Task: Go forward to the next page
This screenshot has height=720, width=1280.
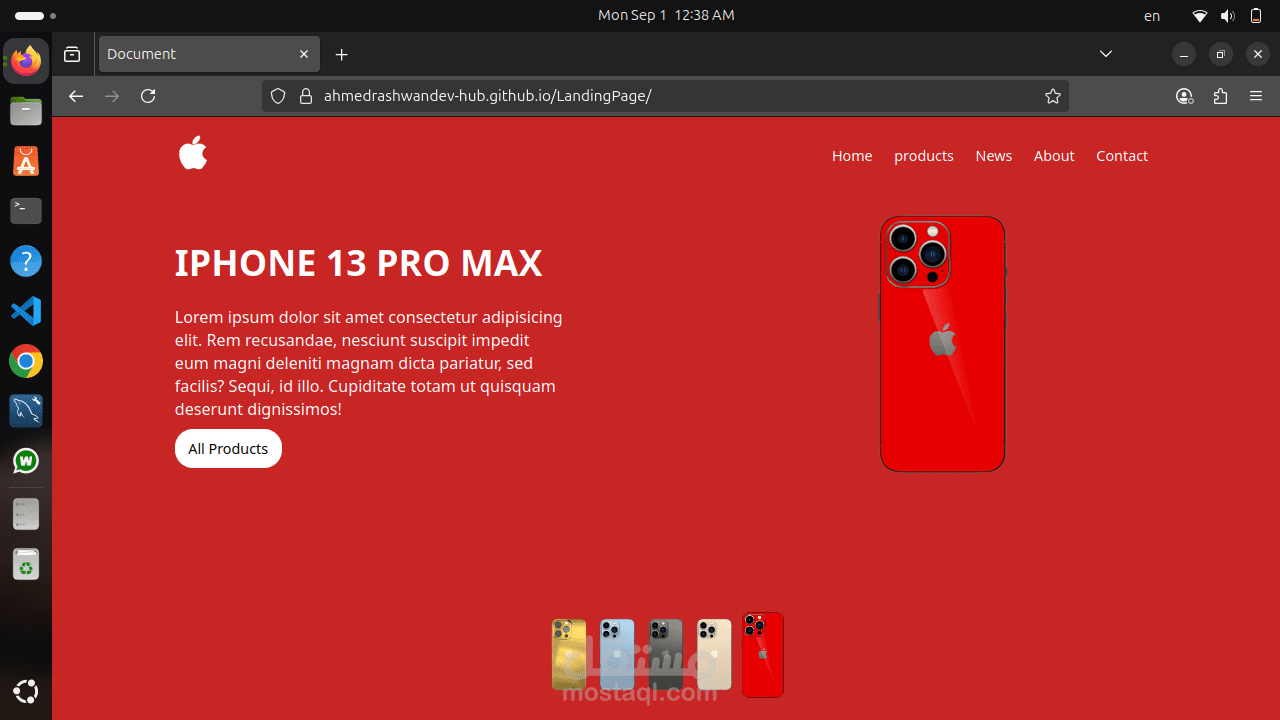Action: pyautogui.click(x=112, y=96)
